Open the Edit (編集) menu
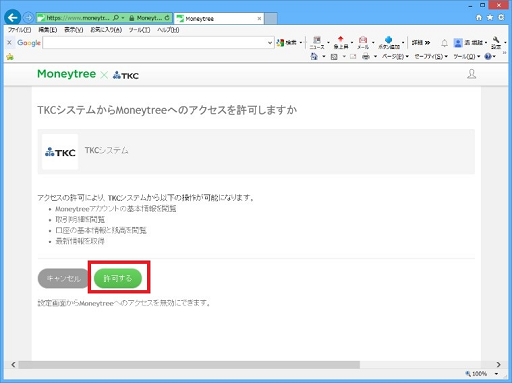 tap(48, 30)
